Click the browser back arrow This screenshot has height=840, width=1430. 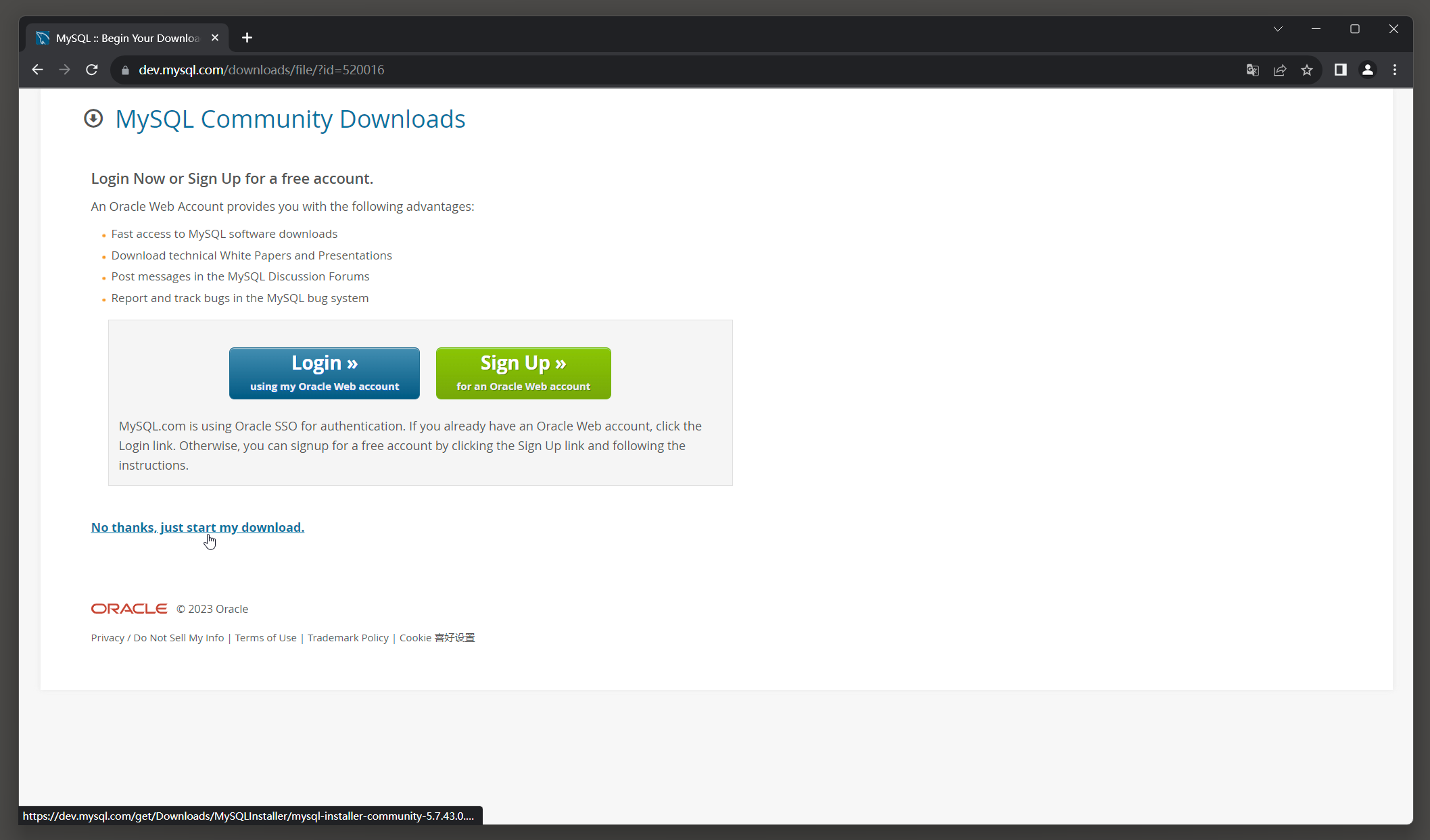click(x=37, y=70)
